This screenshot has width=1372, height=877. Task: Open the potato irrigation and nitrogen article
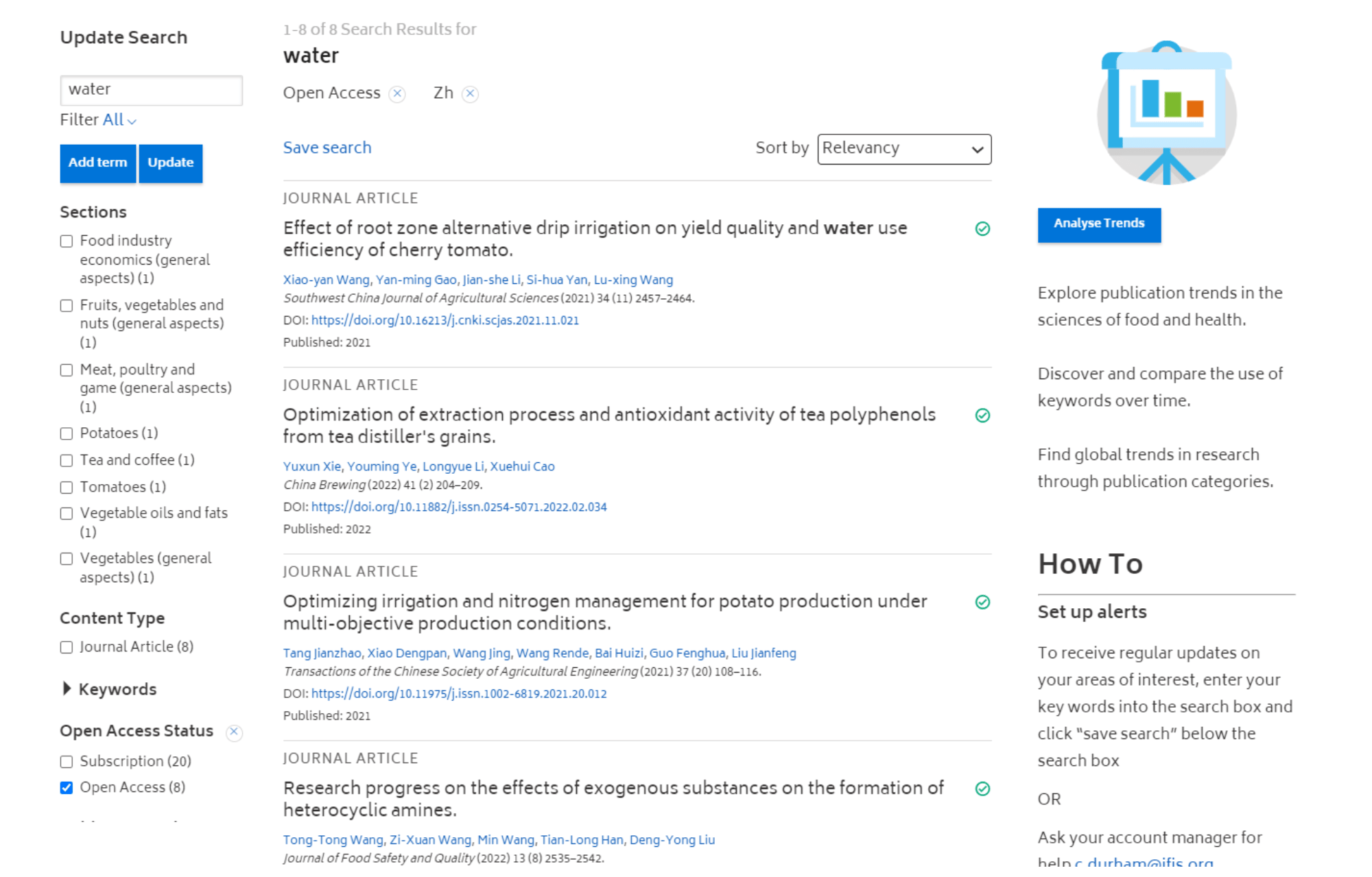coord(605,612)
